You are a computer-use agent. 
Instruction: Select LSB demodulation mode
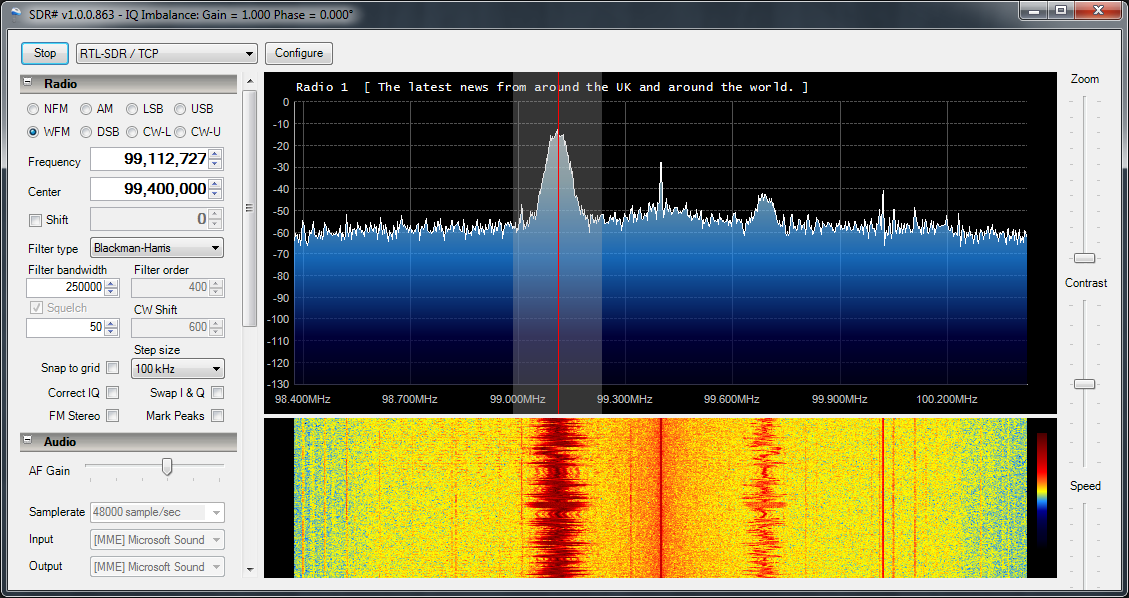click(x=145, y=109)
